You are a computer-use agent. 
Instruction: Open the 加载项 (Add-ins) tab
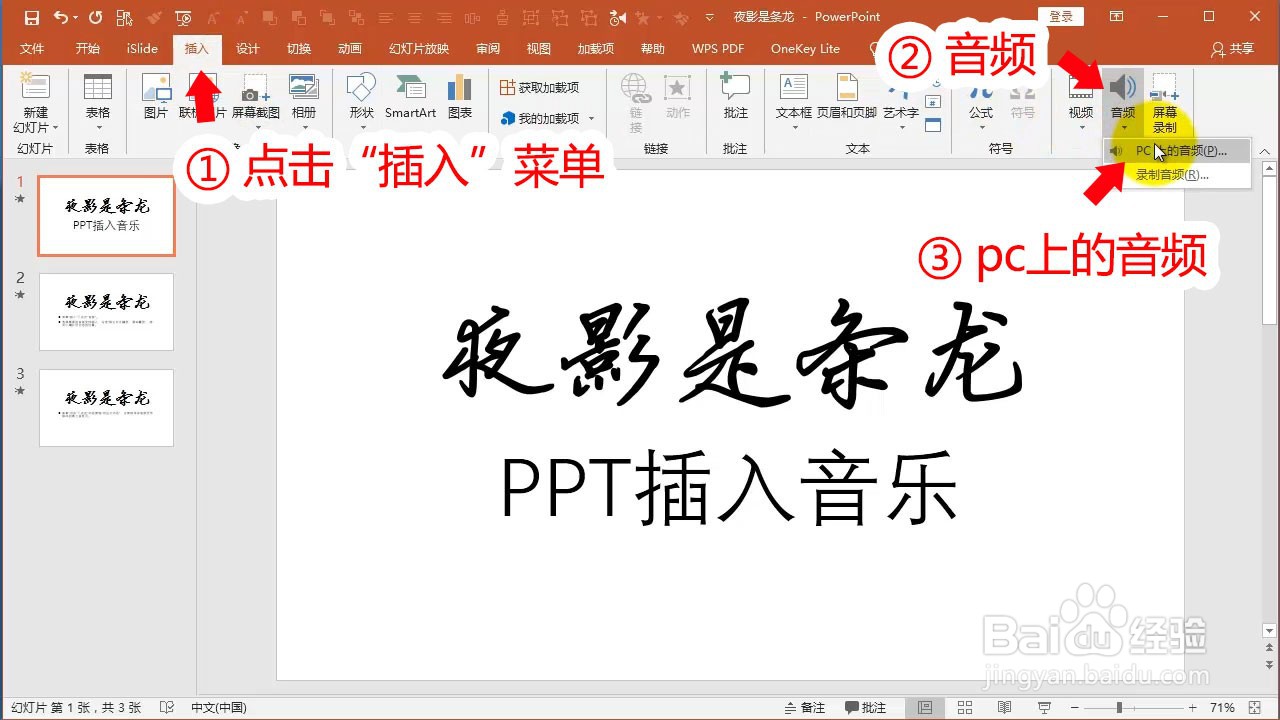pos(595,49)
